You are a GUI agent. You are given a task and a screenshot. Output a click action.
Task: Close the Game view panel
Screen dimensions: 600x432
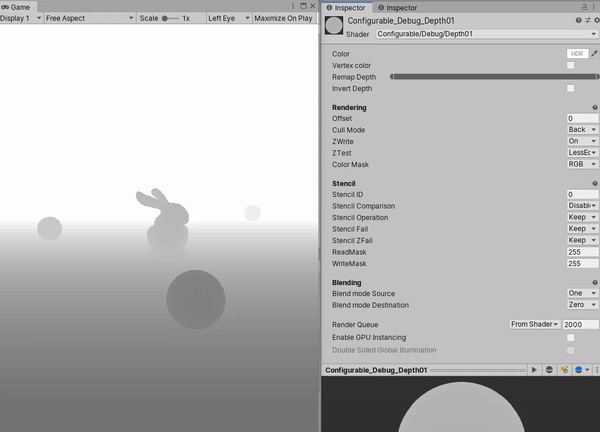click(x=313, y=6)
